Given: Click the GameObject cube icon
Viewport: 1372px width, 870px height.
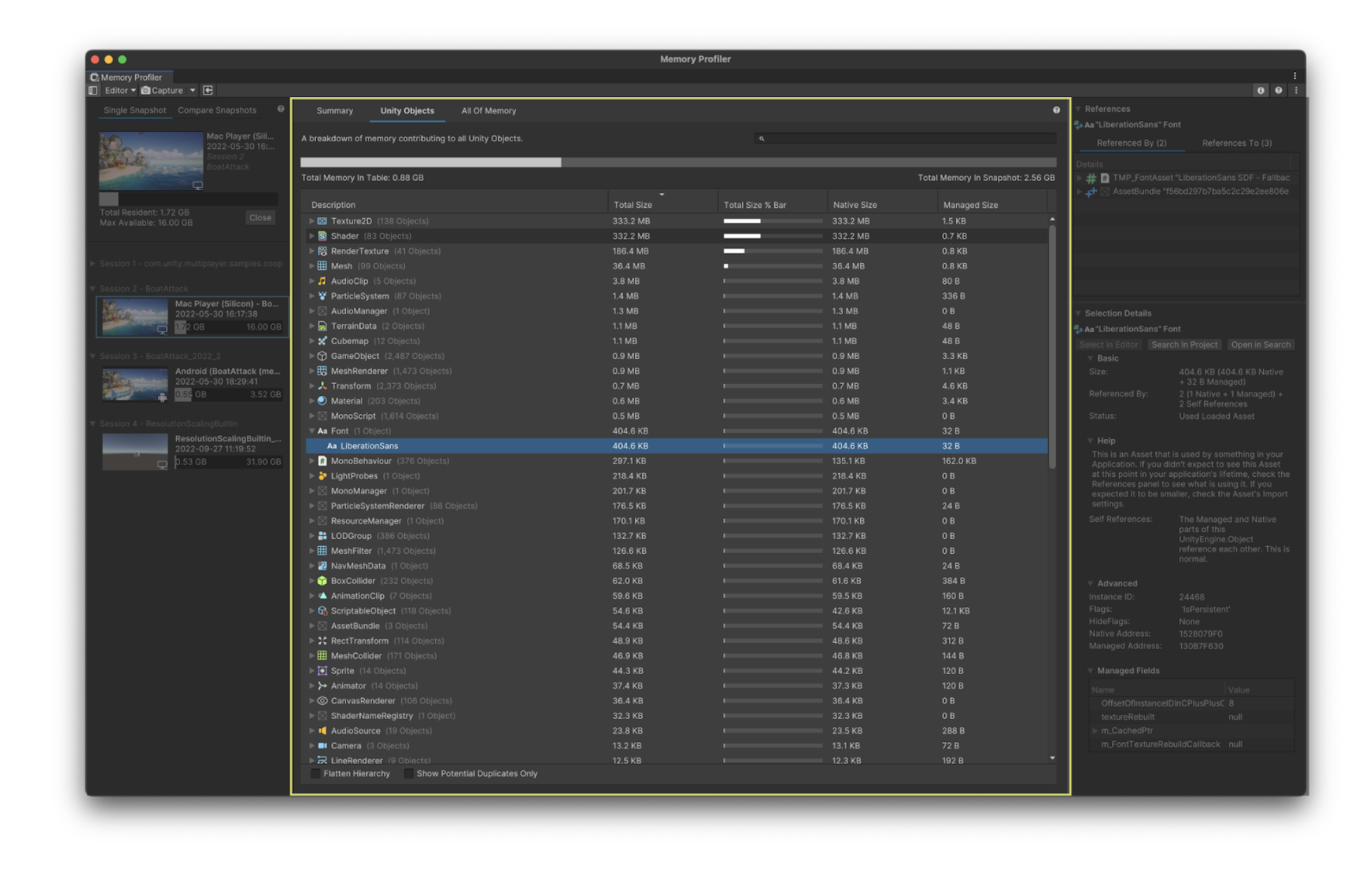Looking at the screenshot, I should [322, 356].
